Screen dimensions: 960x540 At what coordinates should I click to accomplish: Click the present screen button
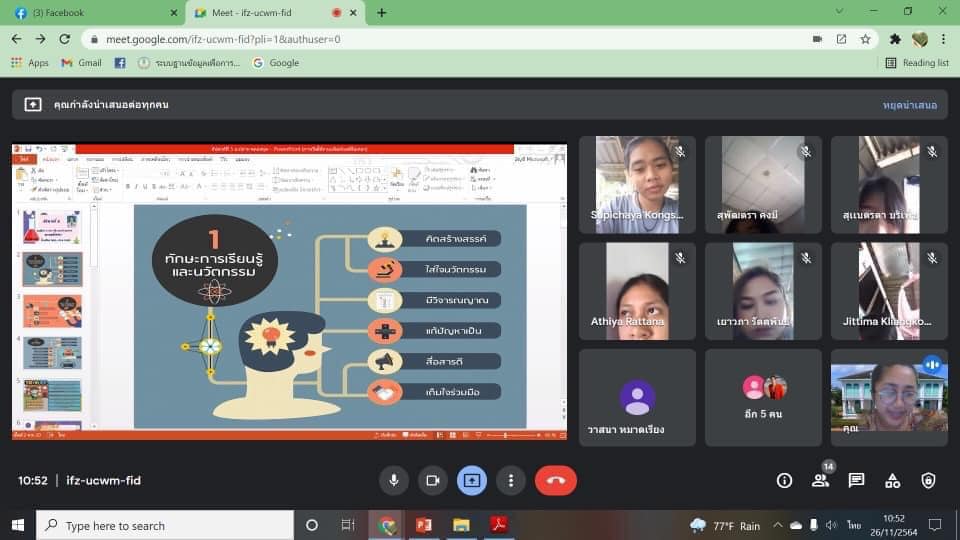[x=472, y=480]
